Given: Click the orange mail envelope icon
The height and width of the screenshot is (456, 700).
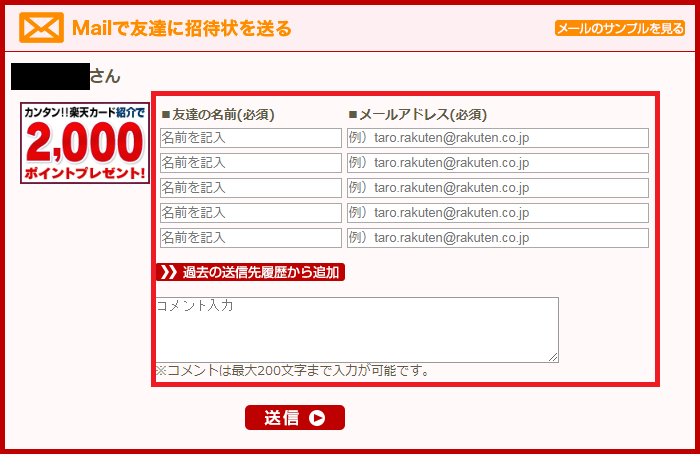Looking at the screenshot, I should tap(42, 28).
